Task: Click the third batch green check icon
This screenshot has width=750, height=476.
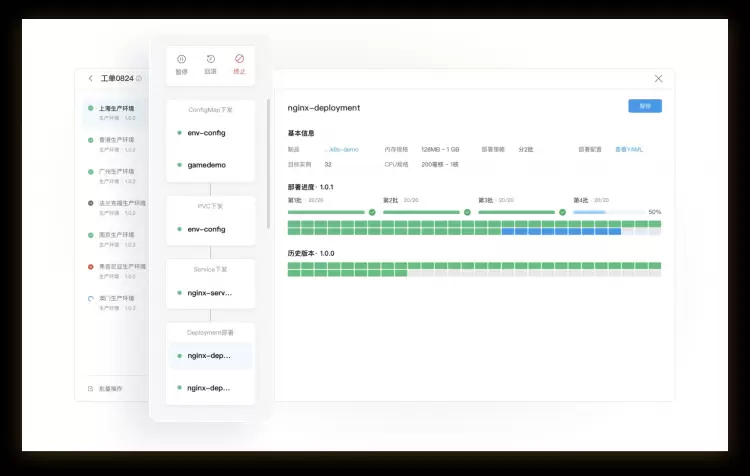Action: click(x=562, y=212)
